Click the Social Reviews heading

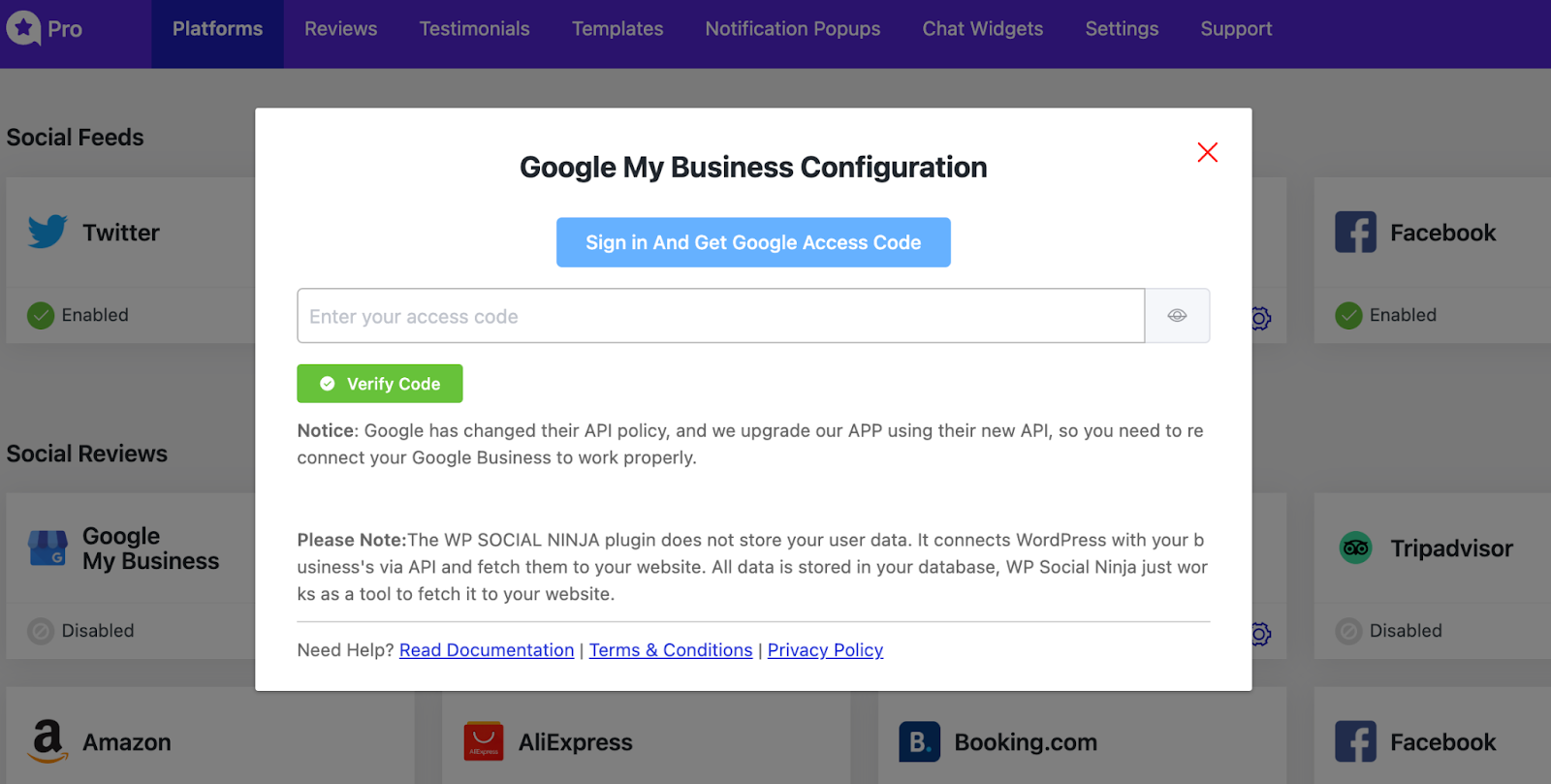86,454
